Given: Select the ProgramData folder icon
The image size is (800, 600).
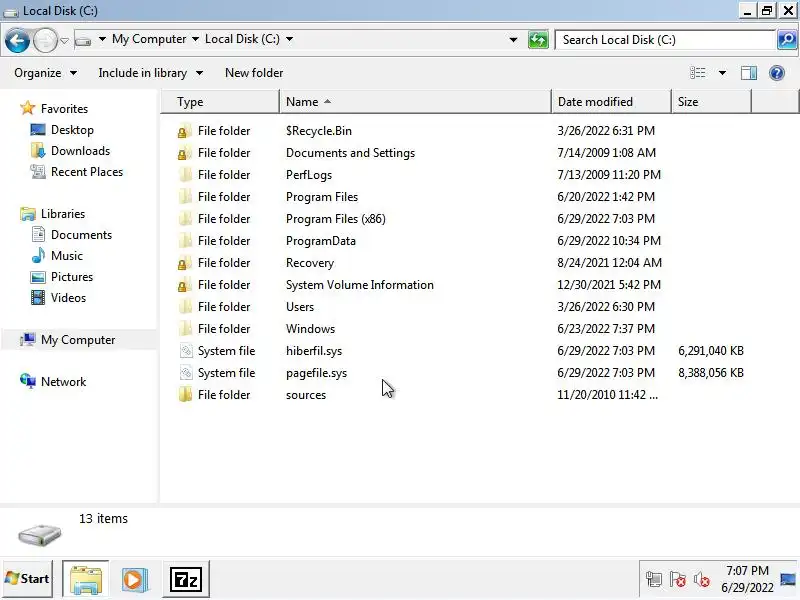Looking at the screenshot, I should pyautogui.click(x=185, y=241).
